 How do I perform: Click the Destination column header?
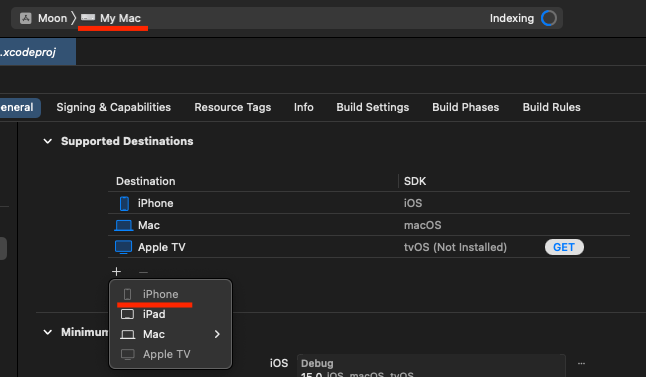145,181
